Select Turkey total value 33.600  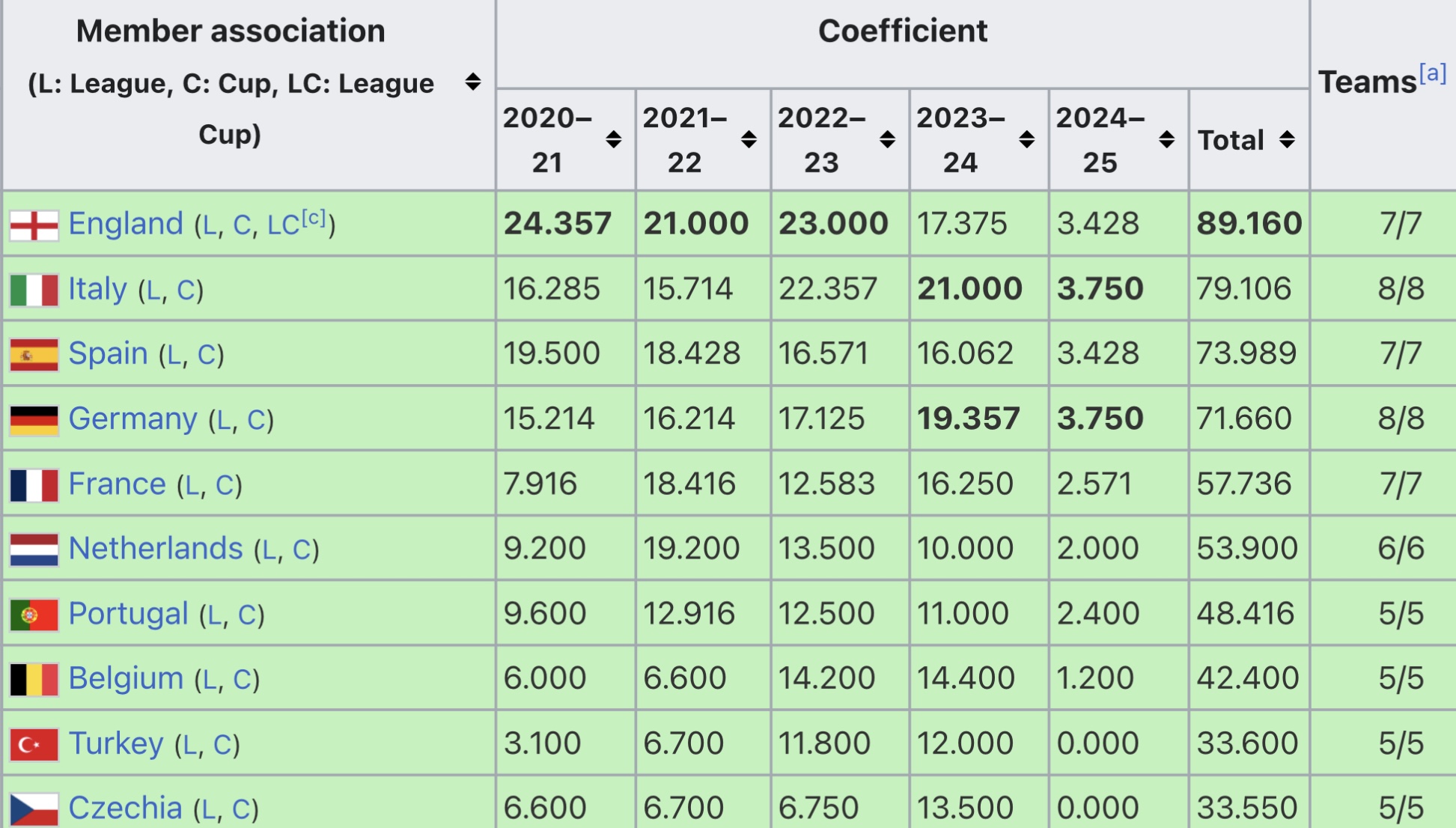tap(1246, 743)
